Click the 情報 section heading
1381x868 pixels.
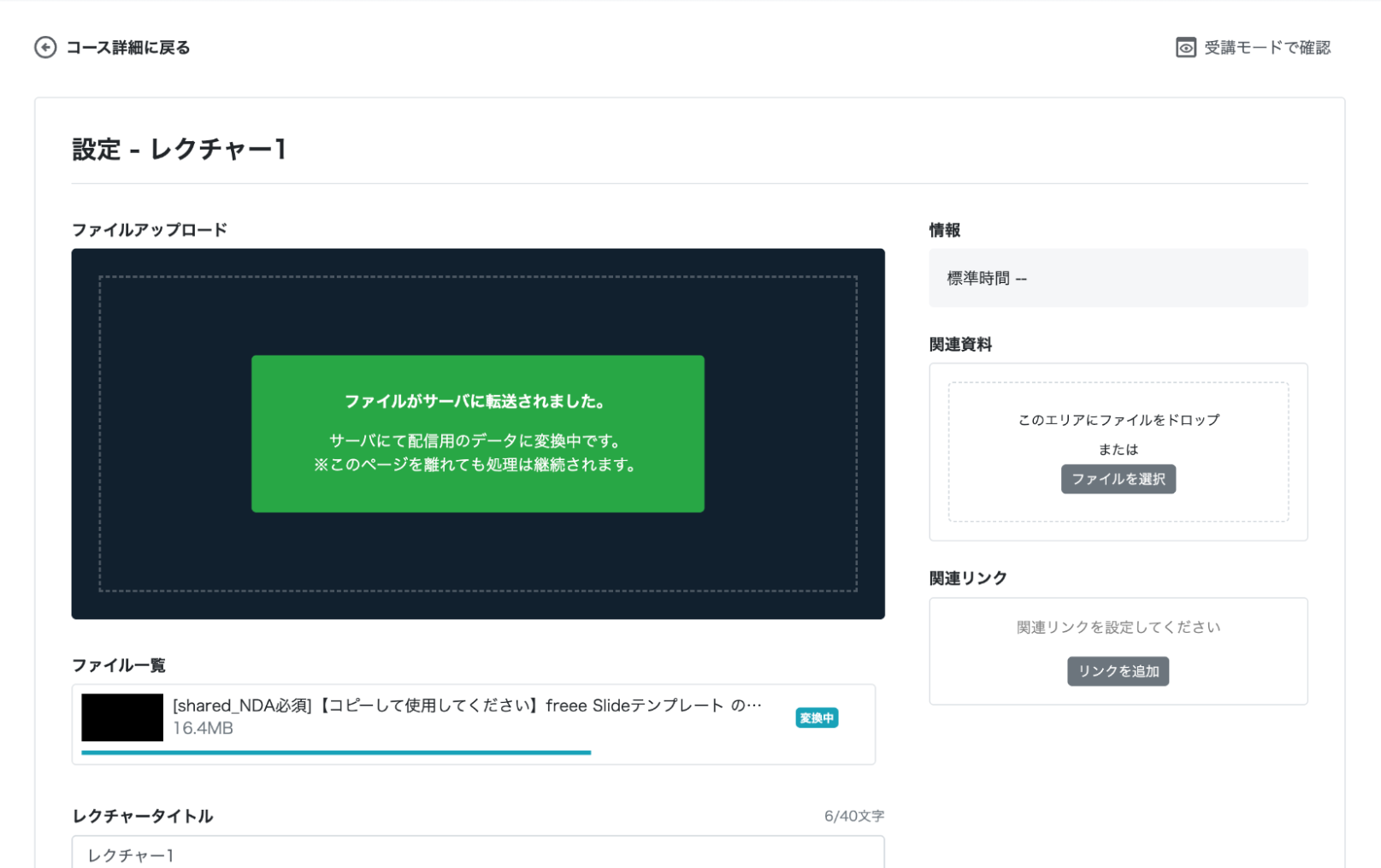pyautogui.click(x=945, y=230)
